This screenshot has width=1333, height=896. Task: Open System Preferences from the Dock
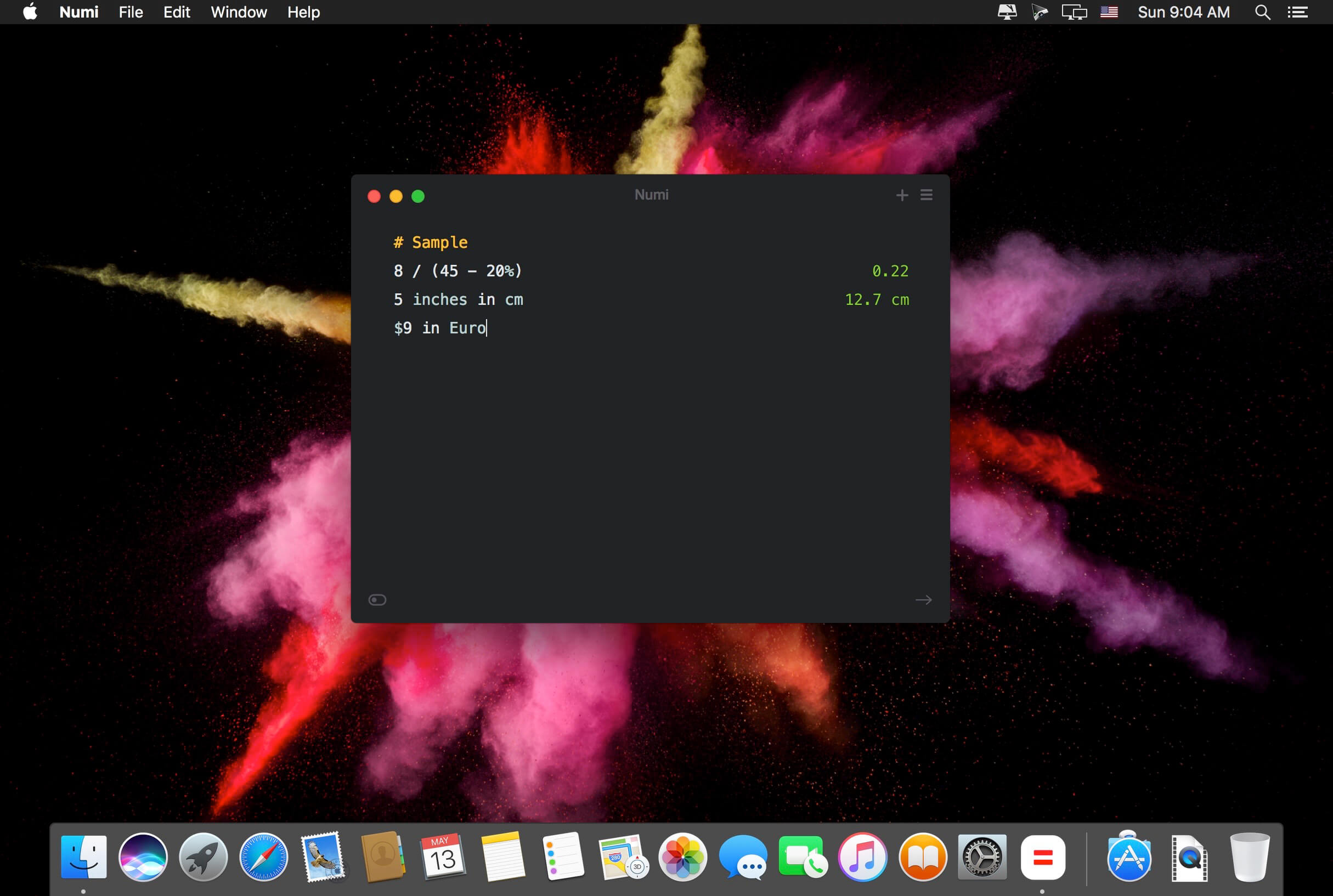(x=982, y=857)
